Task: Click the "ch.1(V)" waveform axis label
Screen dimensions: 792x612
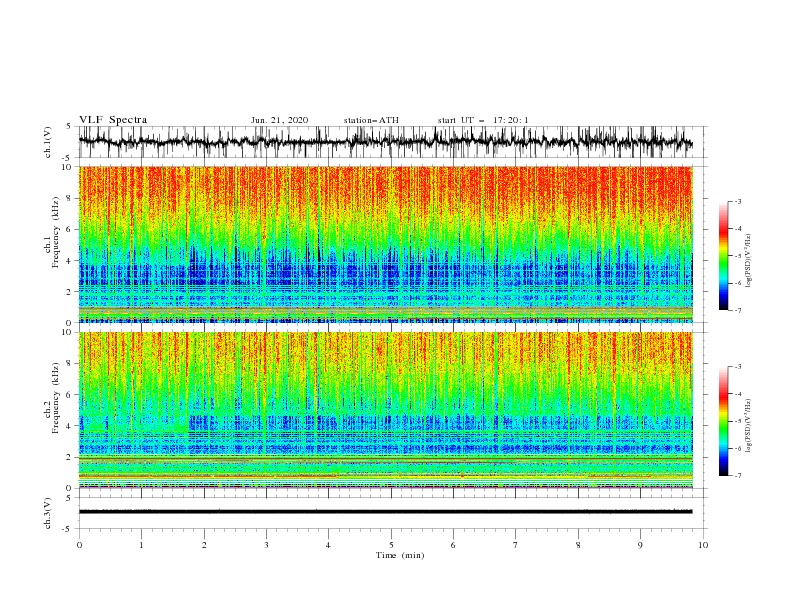Action: (48, 142)
